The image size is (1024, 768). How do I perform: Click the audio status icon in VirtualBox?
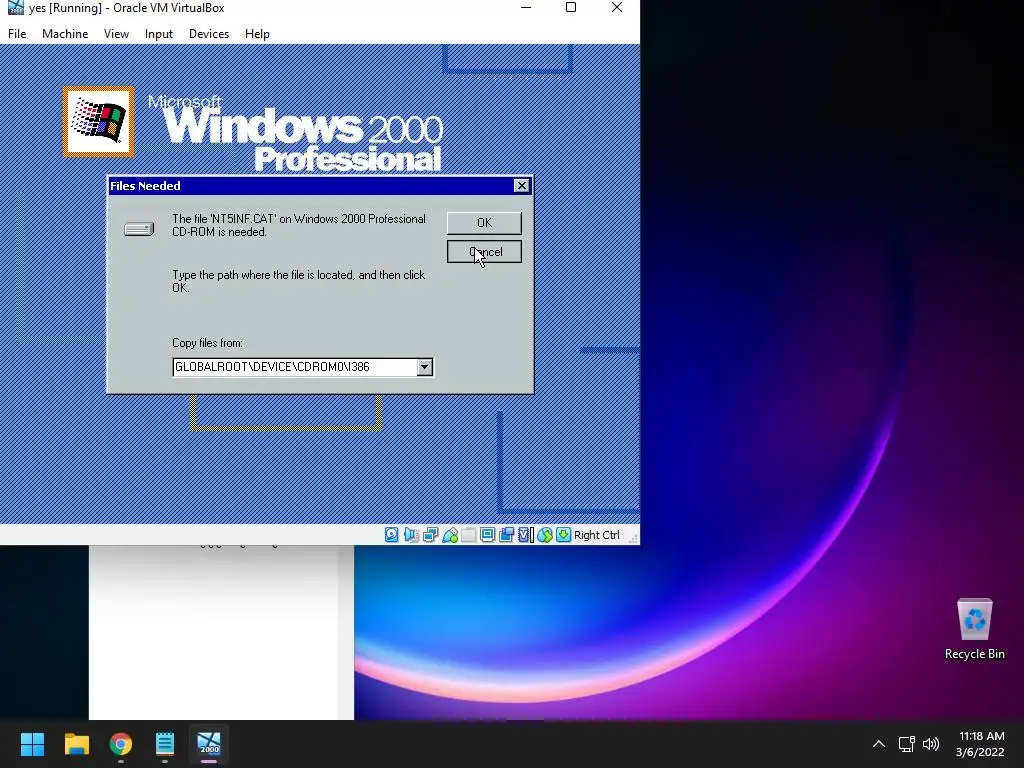[x=411, y=535]
